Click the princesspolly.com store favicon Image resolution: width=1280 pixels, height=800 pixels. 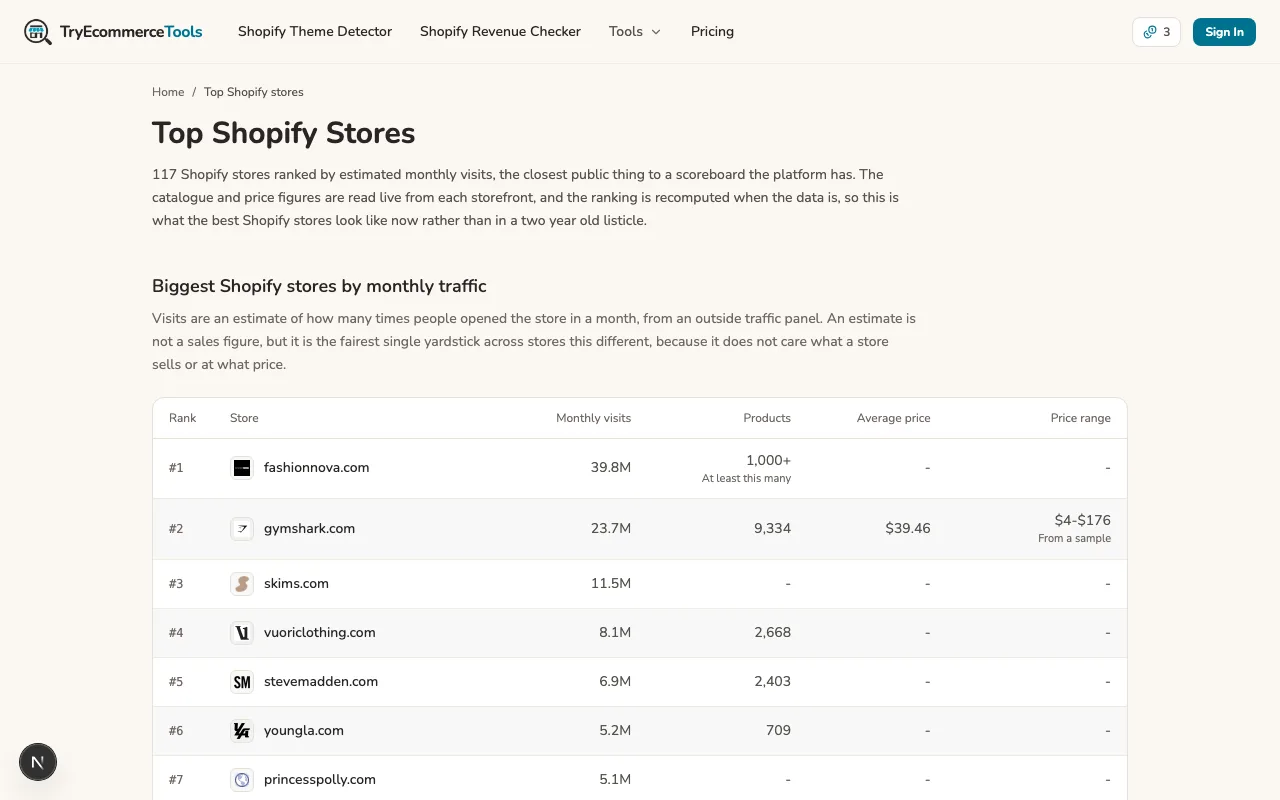pos(242,780)
